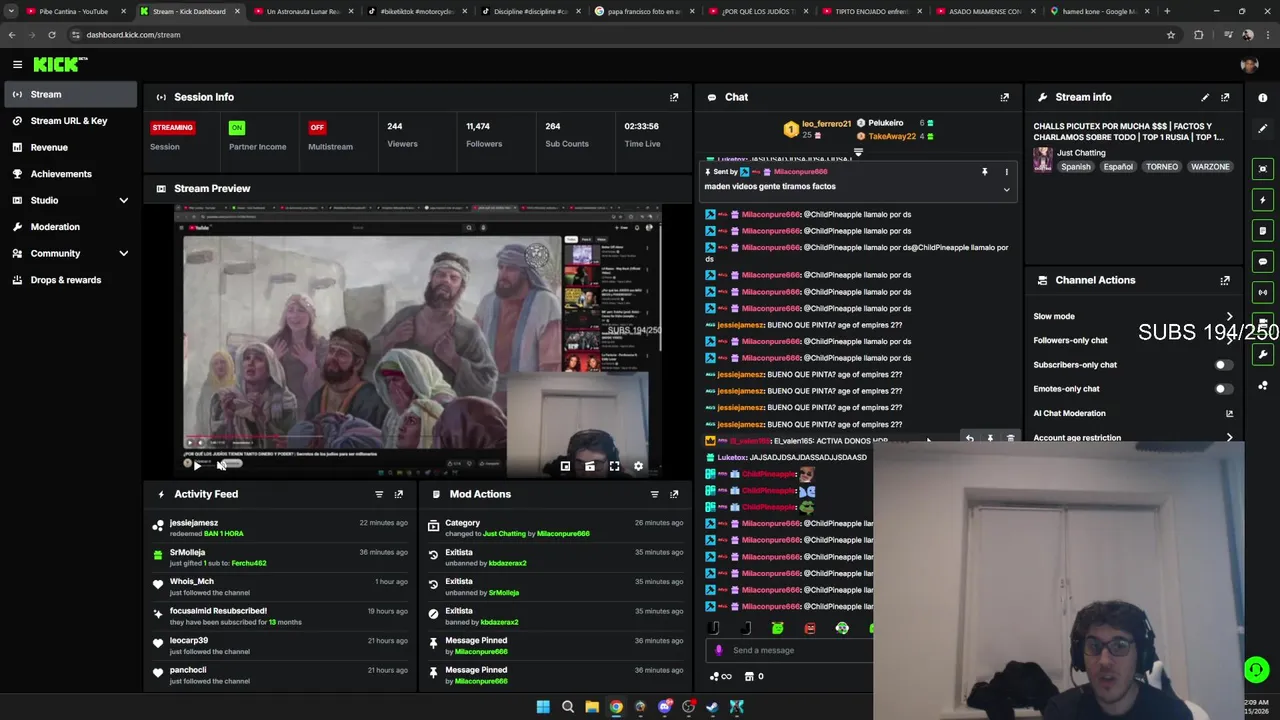Go to Revenue in the sidebar
Screen dimensions: 1280x720
[69, 147]
